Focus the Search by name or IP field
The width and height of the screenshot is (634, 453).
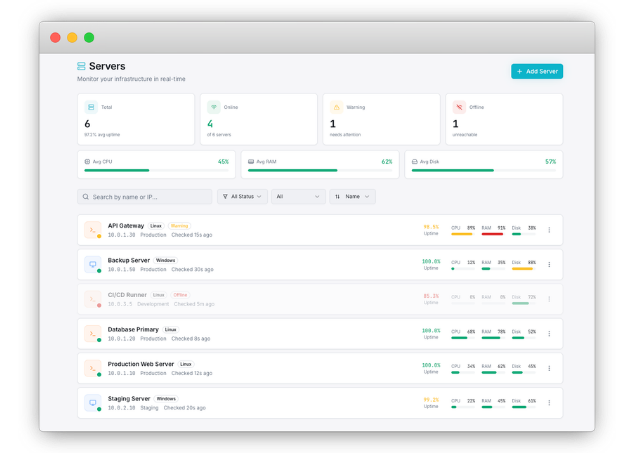(x=145, y=197)
